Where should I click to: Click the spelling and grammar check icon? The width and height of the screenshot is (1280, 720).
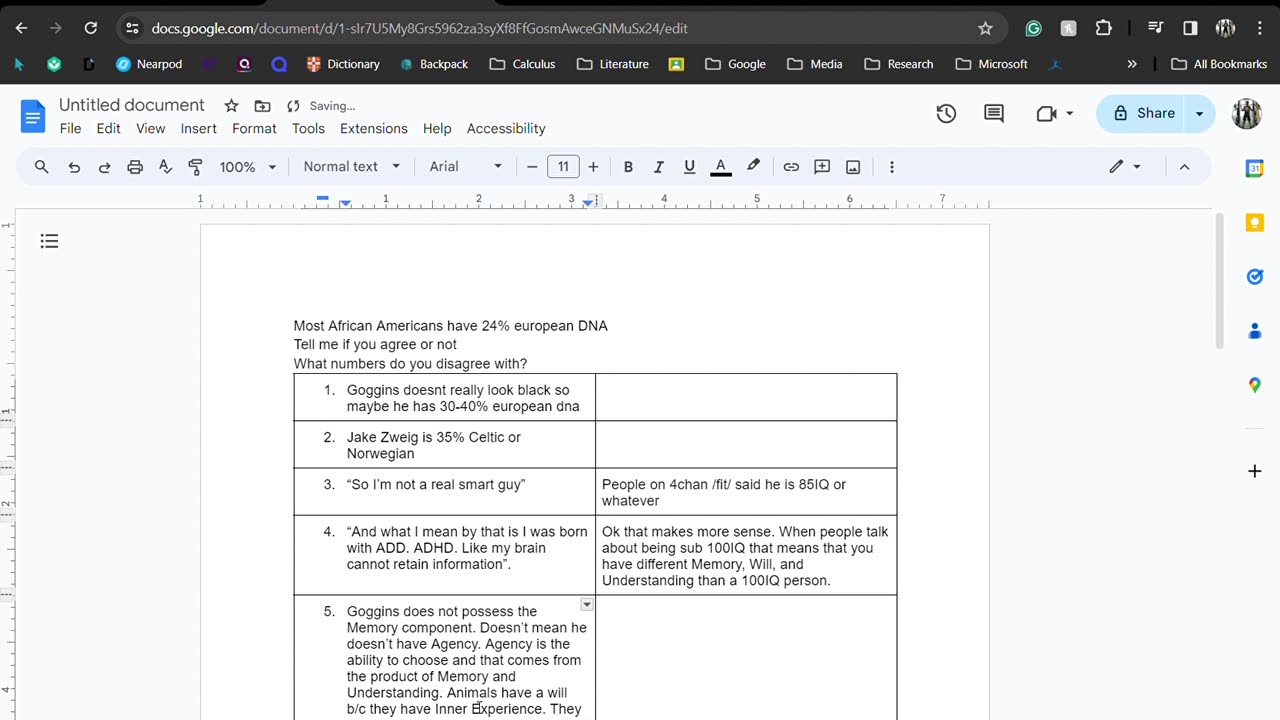166,167
